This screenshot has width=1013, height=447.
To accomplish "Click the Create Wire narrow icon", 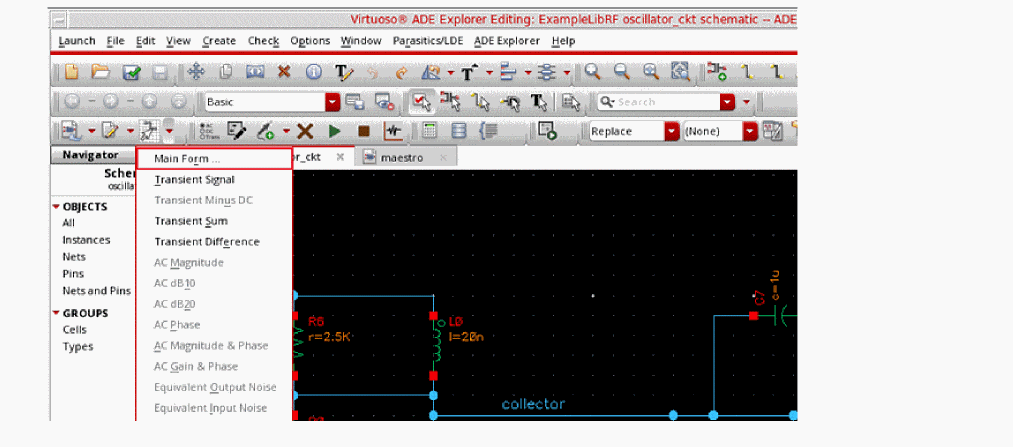I will point(749,72).
